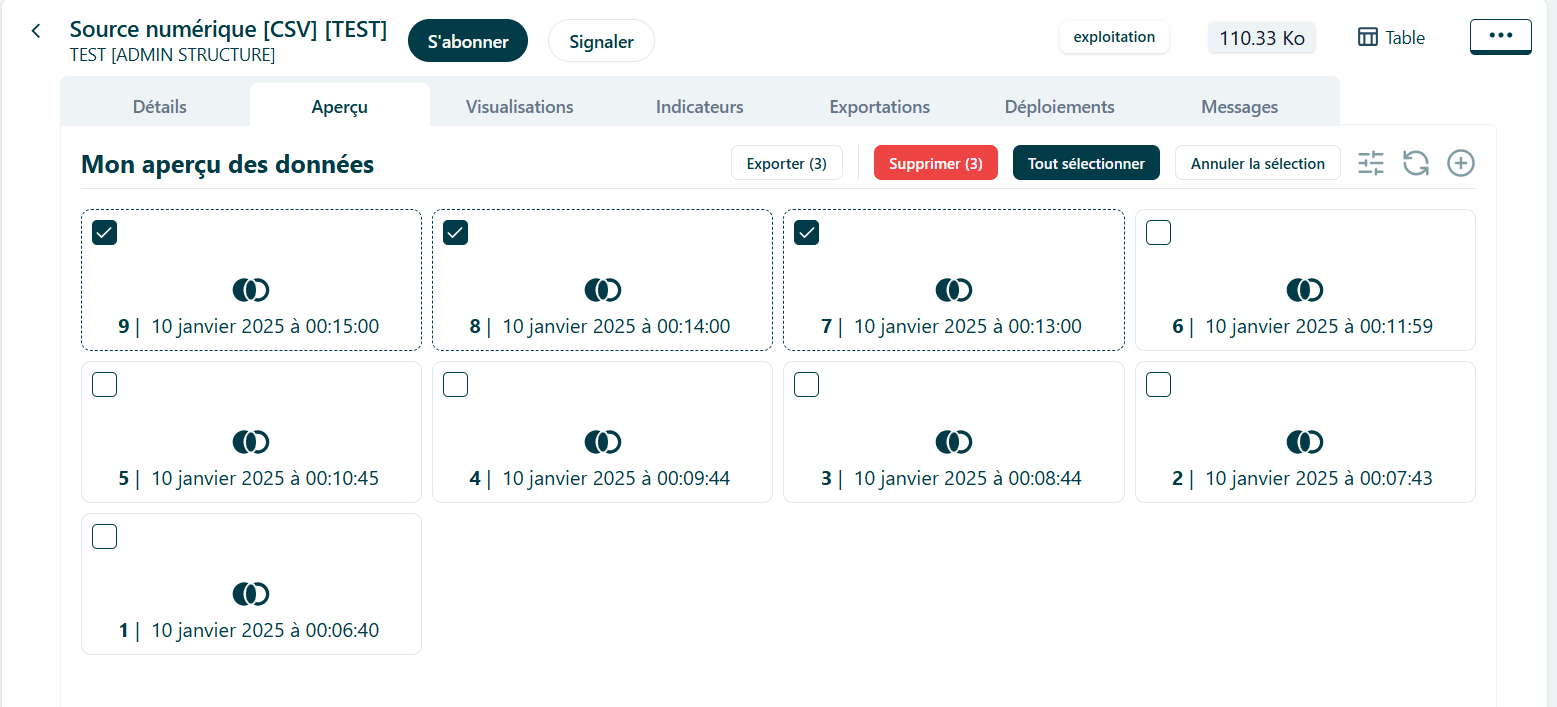This screenshot has height=707, width=1557.
Task: Click the timestamp 10 janvier 2025 à 00:07:43
Action: 1319,478
